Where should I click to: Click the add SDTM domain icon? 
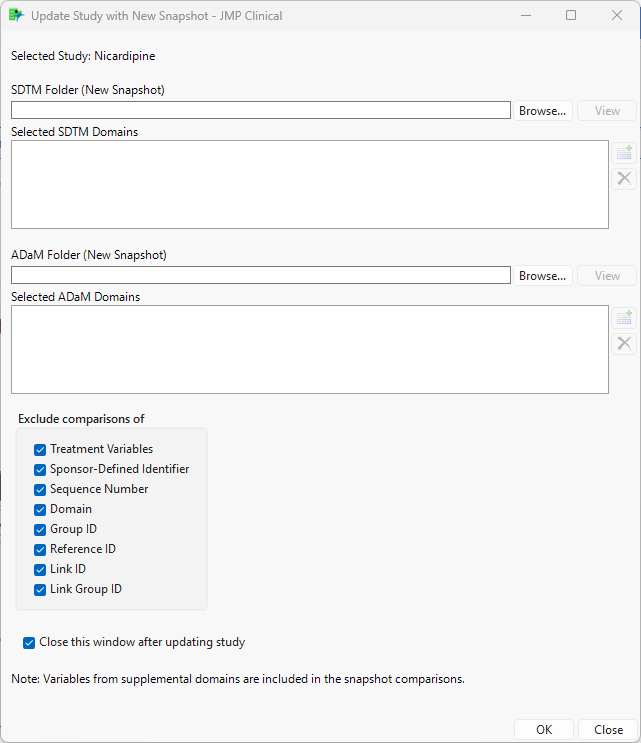624,153
